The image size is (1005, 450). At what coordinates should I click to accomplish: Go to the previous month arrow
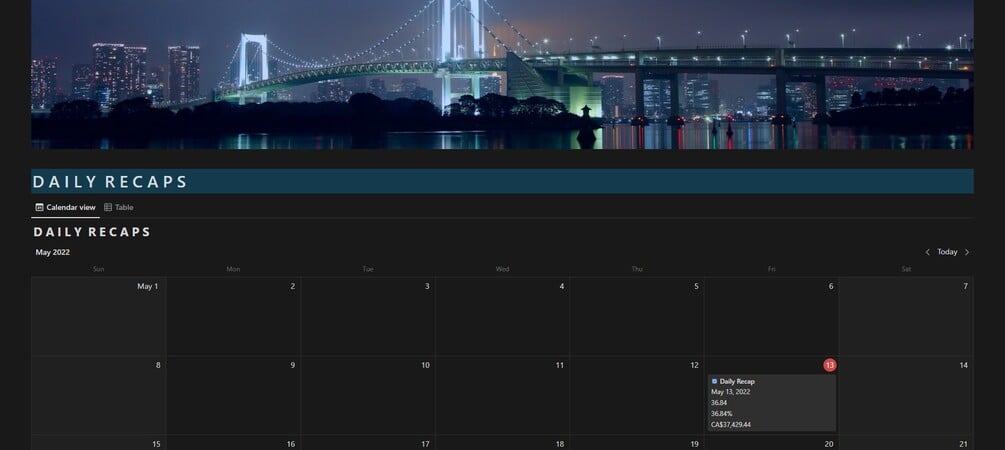coord(927,253)
